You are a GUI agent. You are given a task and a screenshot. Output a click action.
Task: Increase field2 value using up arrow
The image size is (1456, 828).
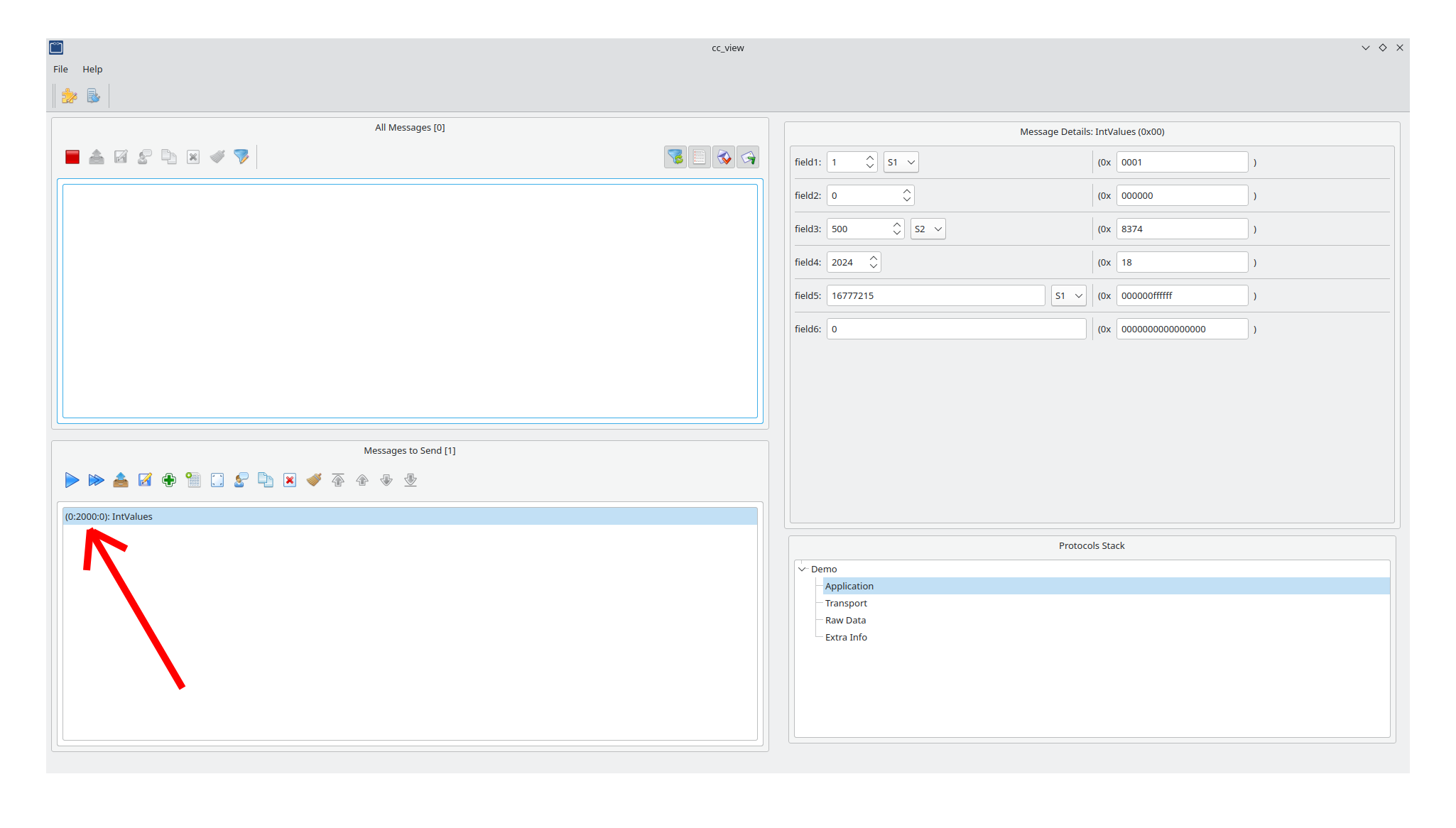[x=907, y=191]
